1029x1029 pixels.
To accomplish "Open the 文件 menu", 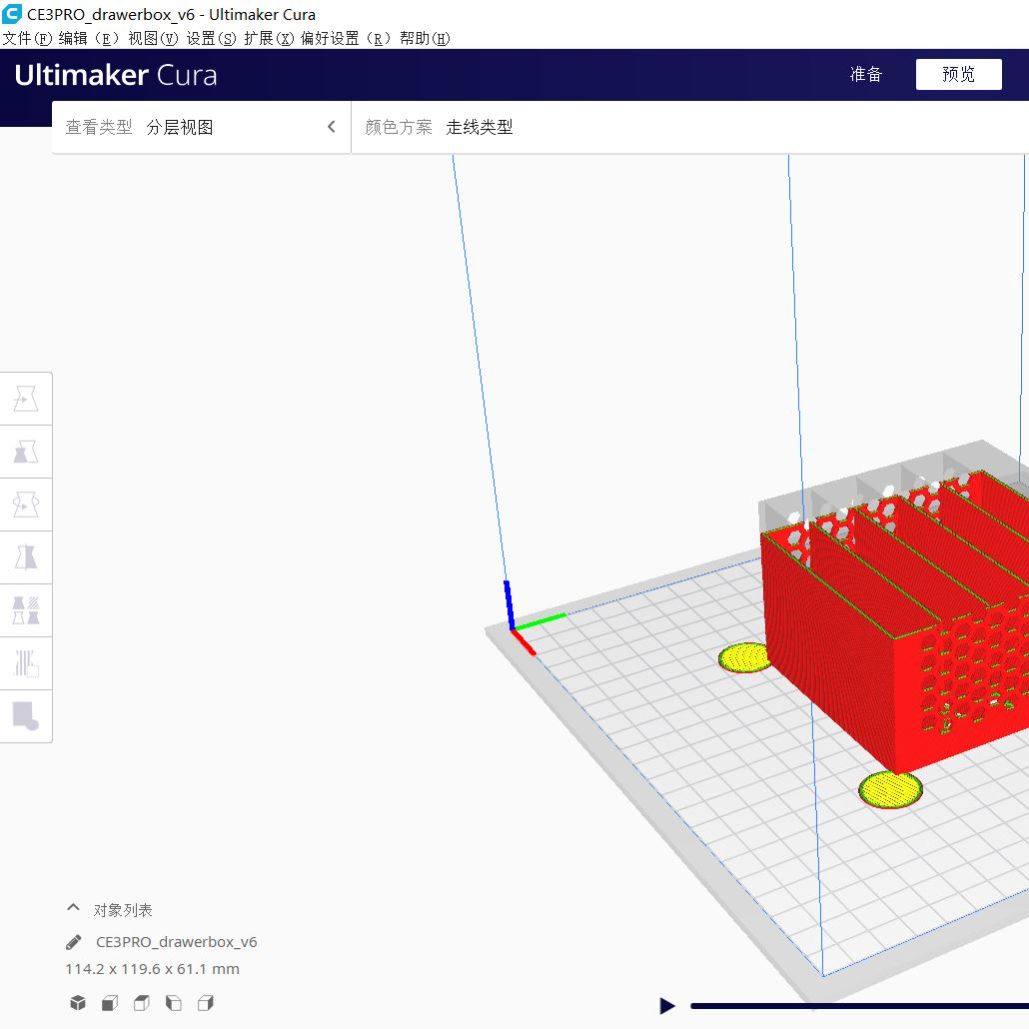I will tap(27, 38).
